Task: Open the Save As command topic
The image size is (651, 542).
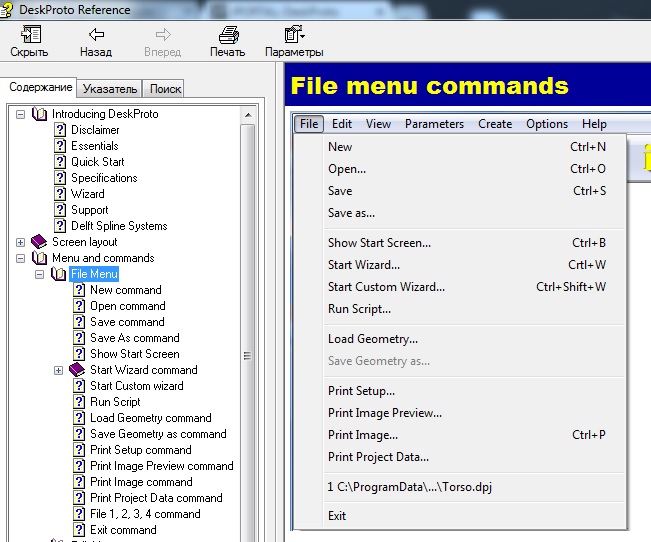Action: pyautogui.click(x=135, y=338)
